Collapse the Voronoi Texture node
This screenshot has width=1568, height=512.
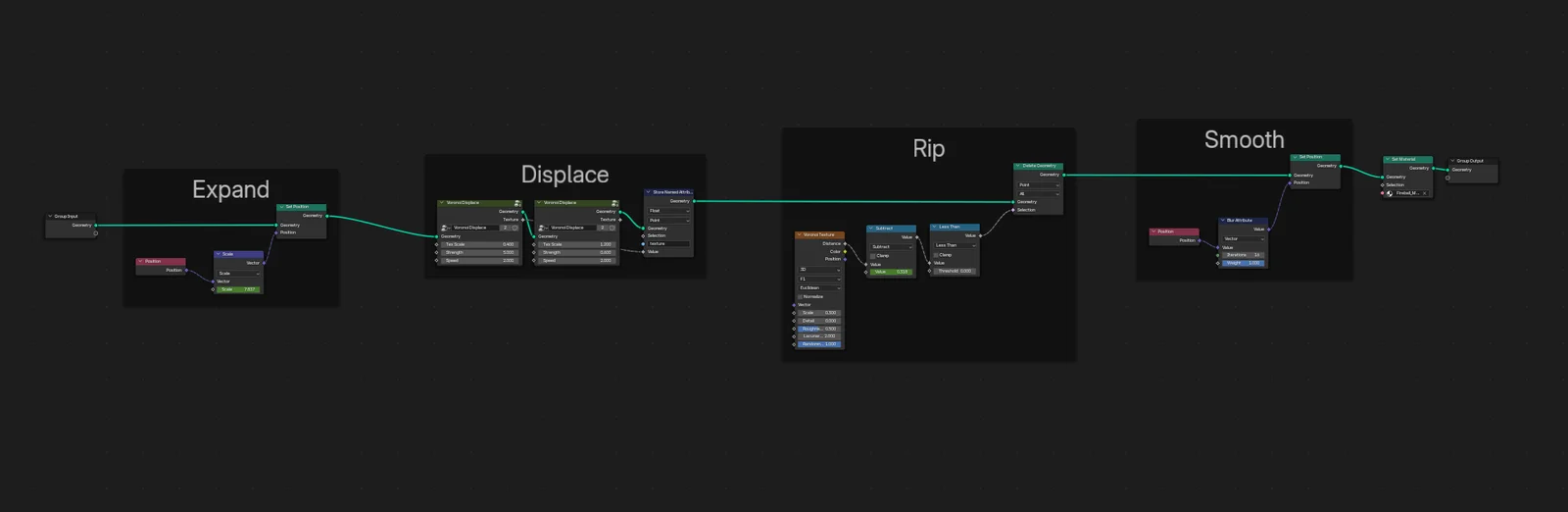800,234
